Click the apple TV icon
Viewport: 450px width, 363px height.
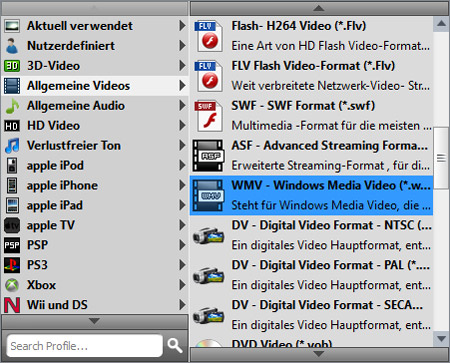(12, 225)
